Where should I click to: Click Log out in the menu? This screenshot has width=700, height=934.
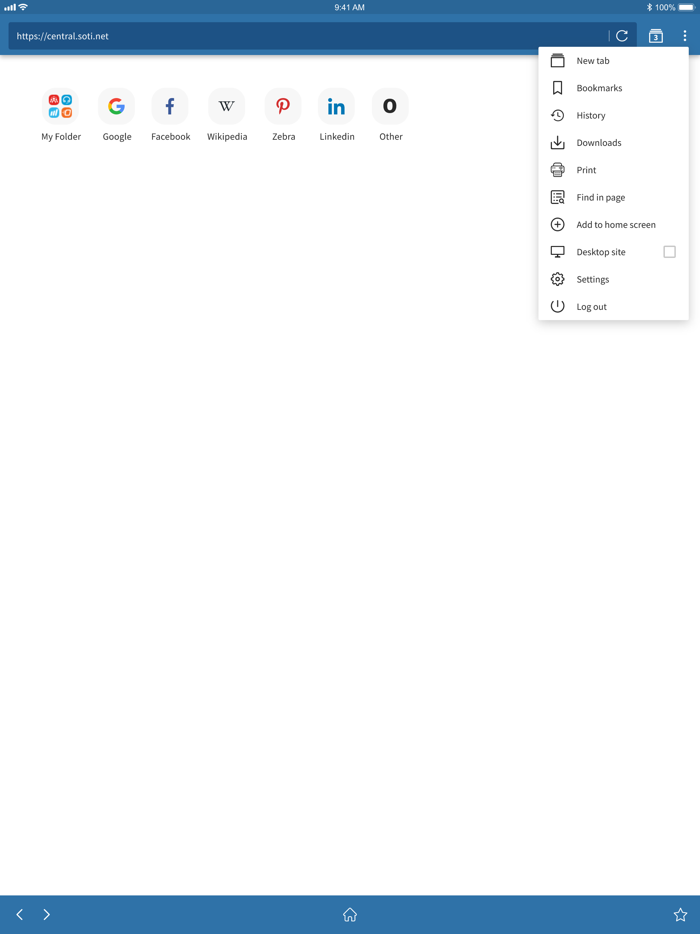(614, 307)
